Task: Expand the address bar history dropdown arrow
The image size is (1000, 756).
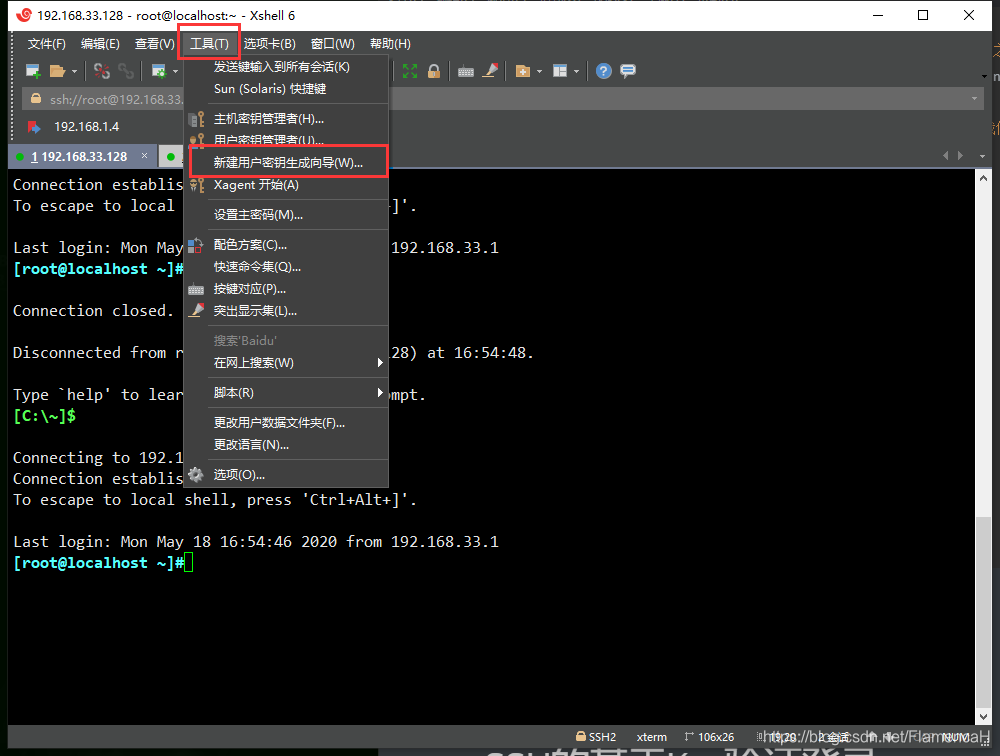Action: (x=974, y=99)
